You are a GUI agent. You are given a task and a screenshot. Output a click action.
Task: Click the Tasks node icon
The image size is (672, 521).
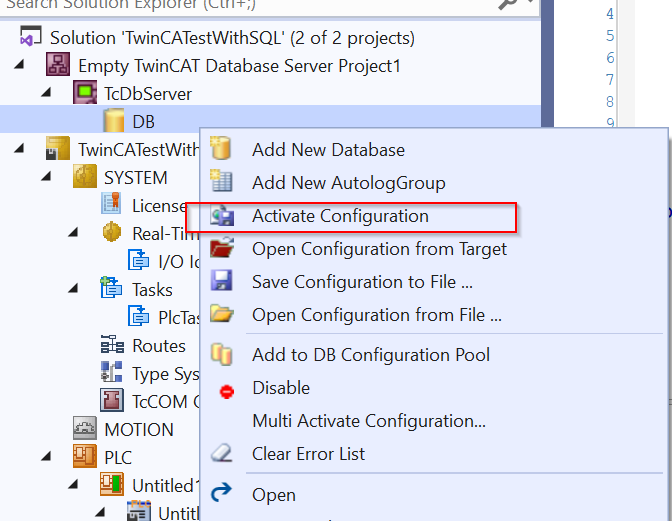pyautogui.click(x=111, y=287)
